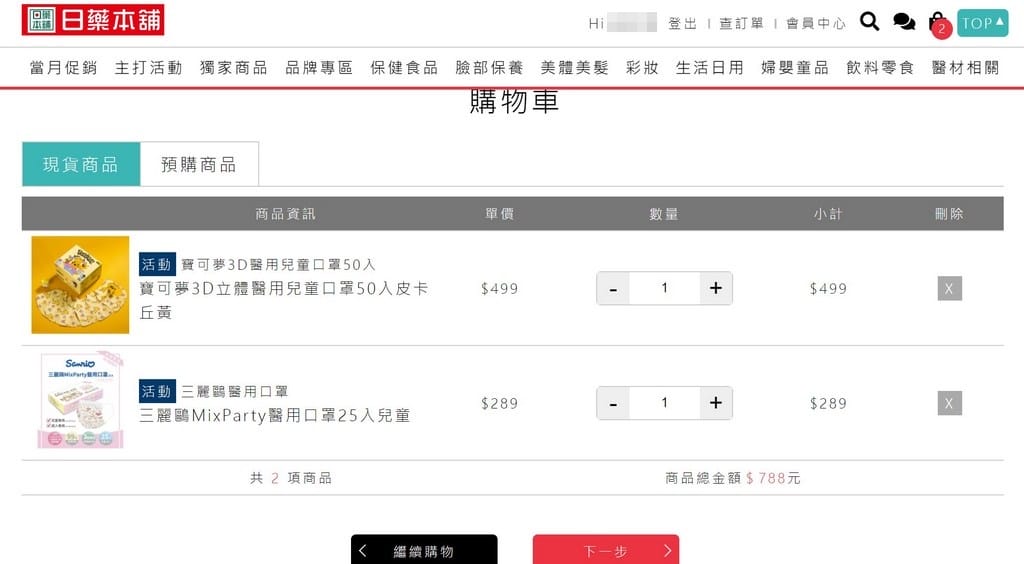
Task: Click the 登出 logout link
Action: coord(682,24)
